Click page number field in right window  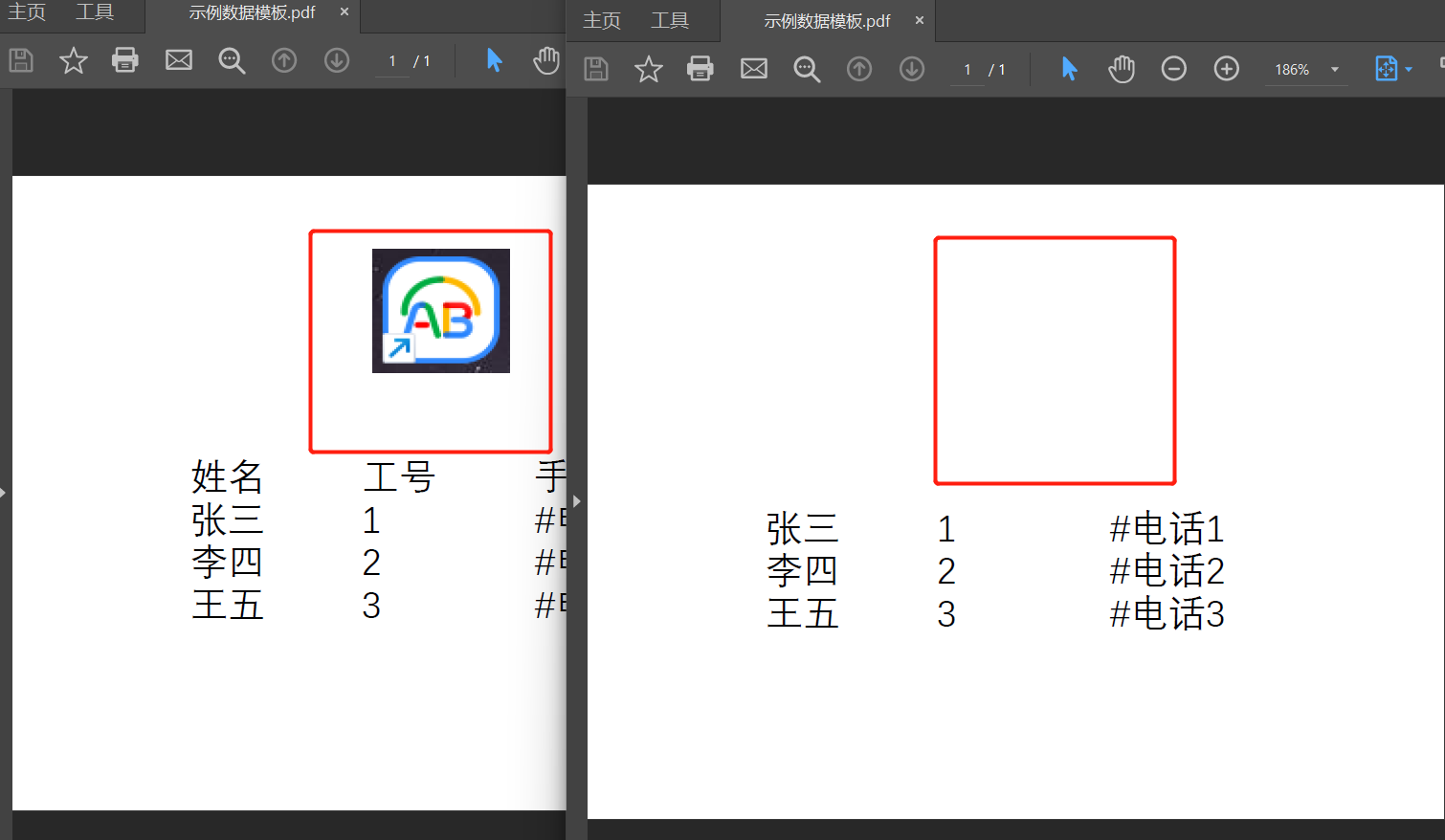[x=967, y=70]
